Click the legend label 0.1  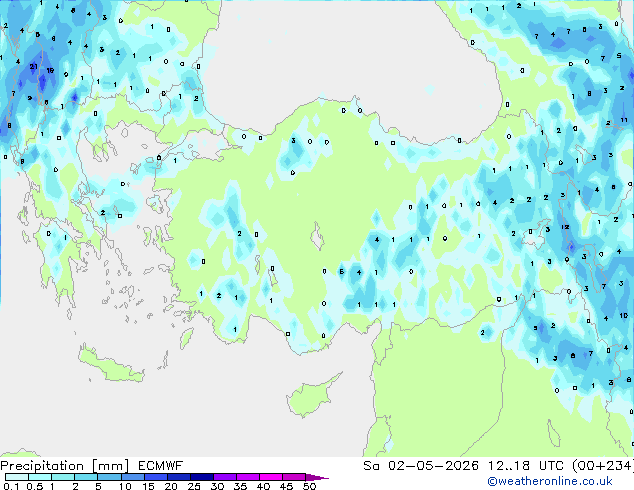[11, 486]
